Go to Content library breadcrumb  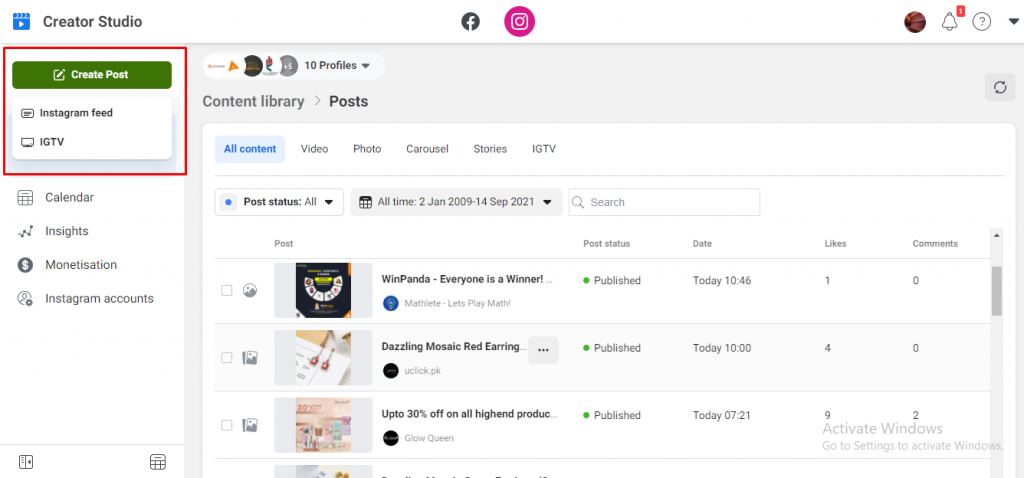click(253, 101)
